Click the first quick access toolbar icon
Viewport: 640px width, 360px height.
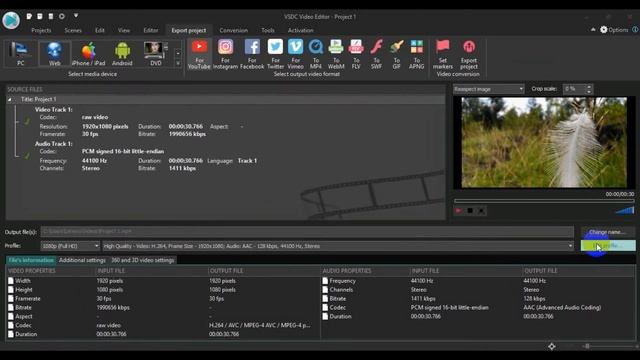(x=29, y=16)
